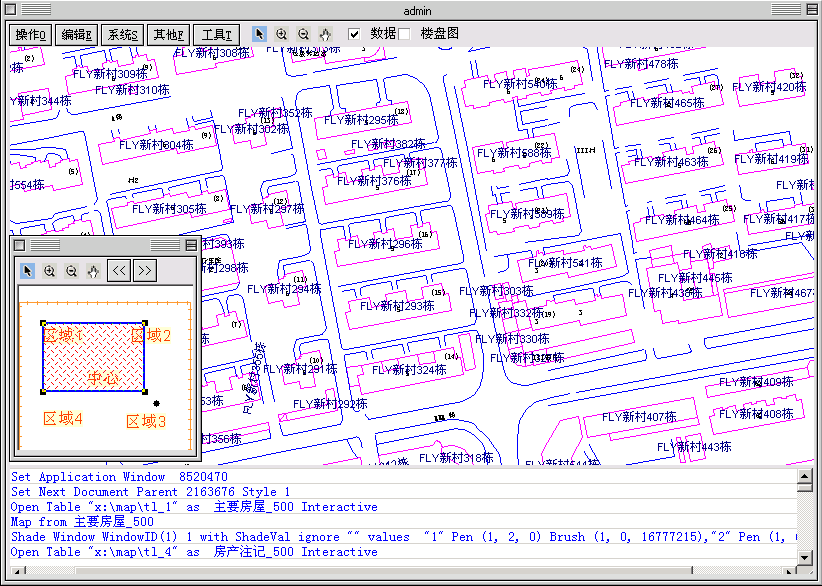This screenshot has height=586, width=822.
Task: Click the 中心 label in overview
Action: tap(103, 378)
